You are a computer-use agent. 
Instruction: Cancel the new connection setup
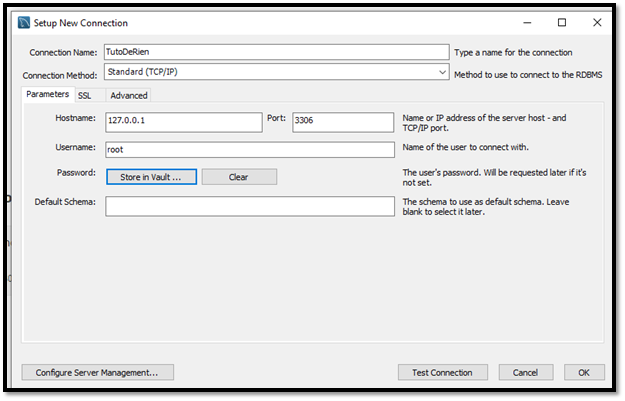tap(526, 372)
